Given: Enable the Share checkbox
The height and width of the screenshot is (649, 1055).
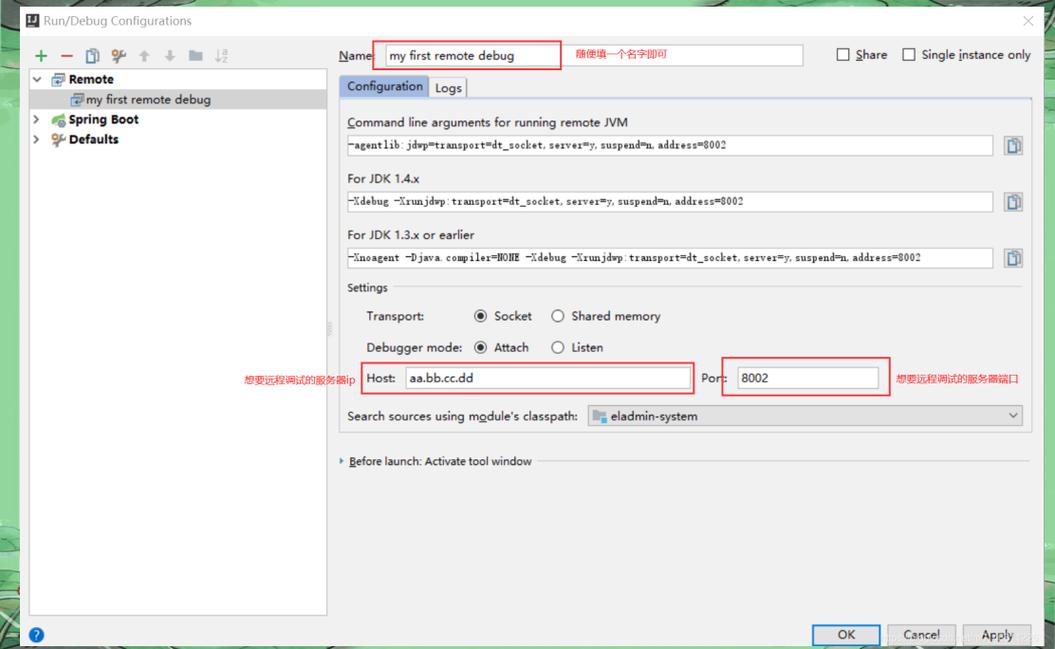Looking at the screenshot, I should coord(842,54).
